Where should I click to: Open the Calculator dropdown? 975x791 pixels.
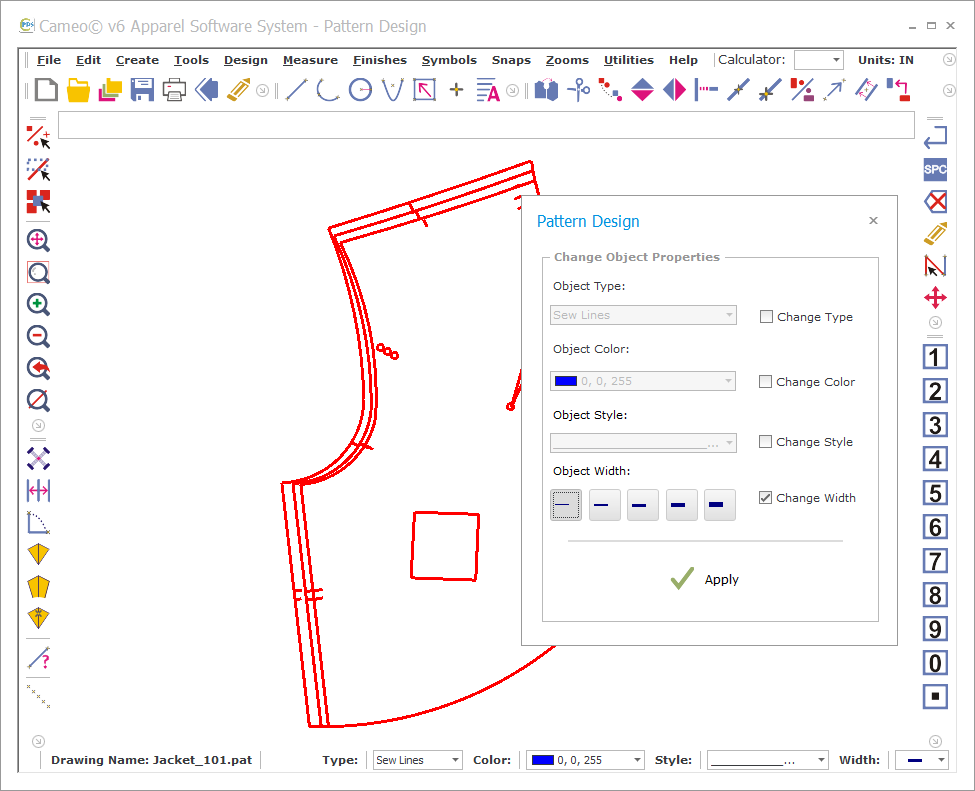coord(818,60)
